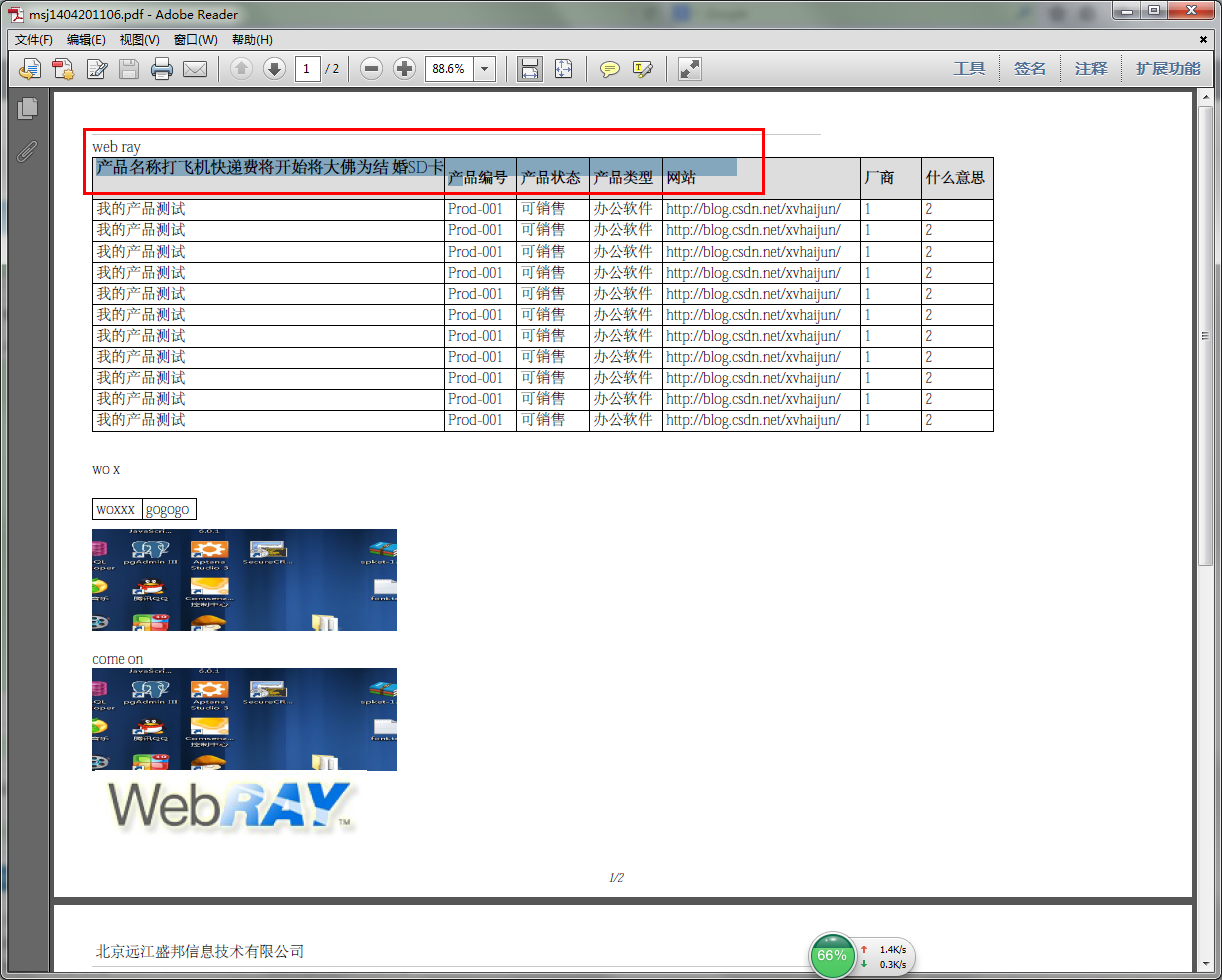Image resolution: width=1222 pixels, height=980 pixels.
Task: Open the 帮助(H) menu
Action: [252, 40]
